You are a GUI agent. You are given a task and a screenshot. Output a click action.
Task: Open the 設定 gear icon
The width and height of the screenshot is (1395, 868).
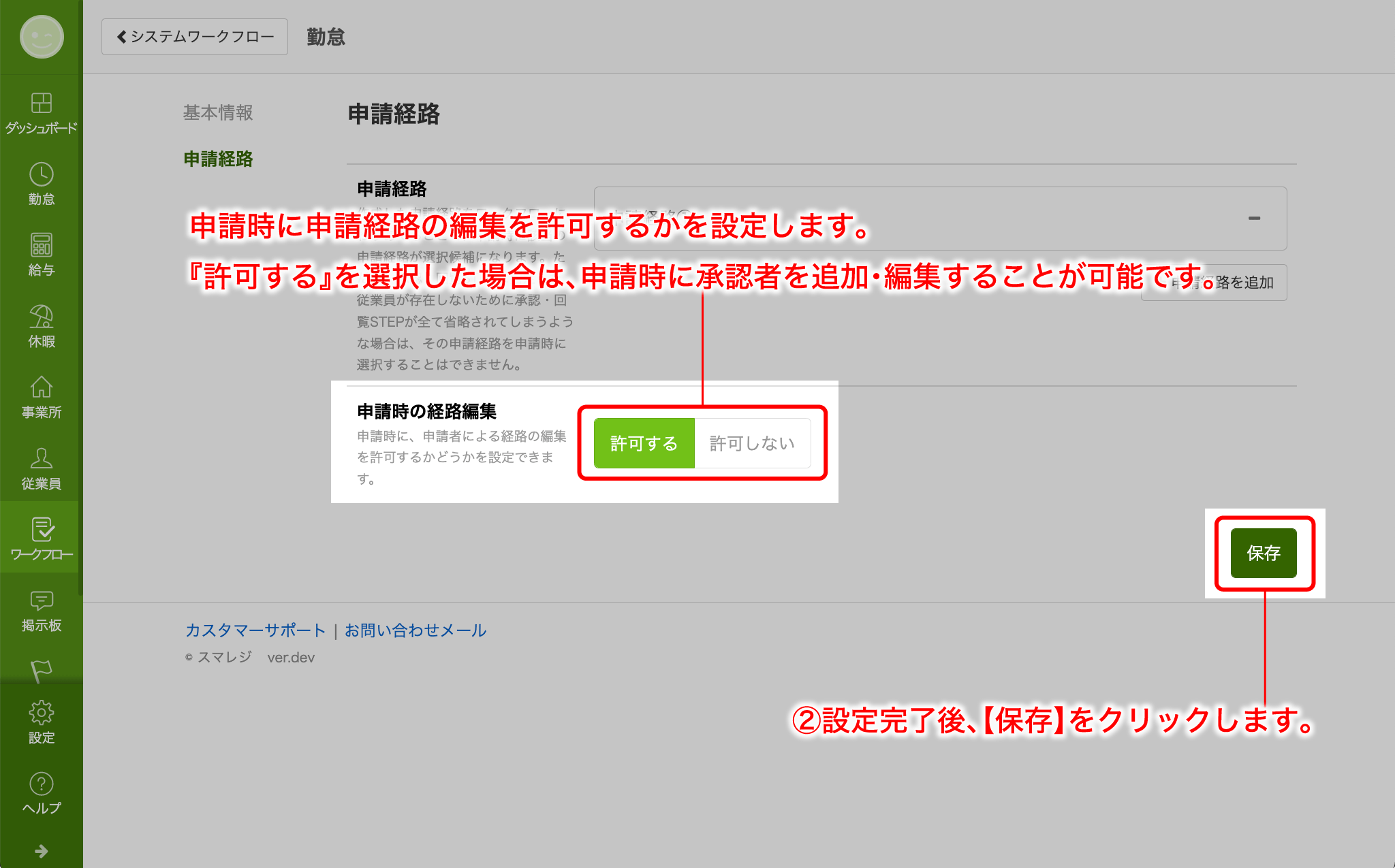[x=42, y=713]
